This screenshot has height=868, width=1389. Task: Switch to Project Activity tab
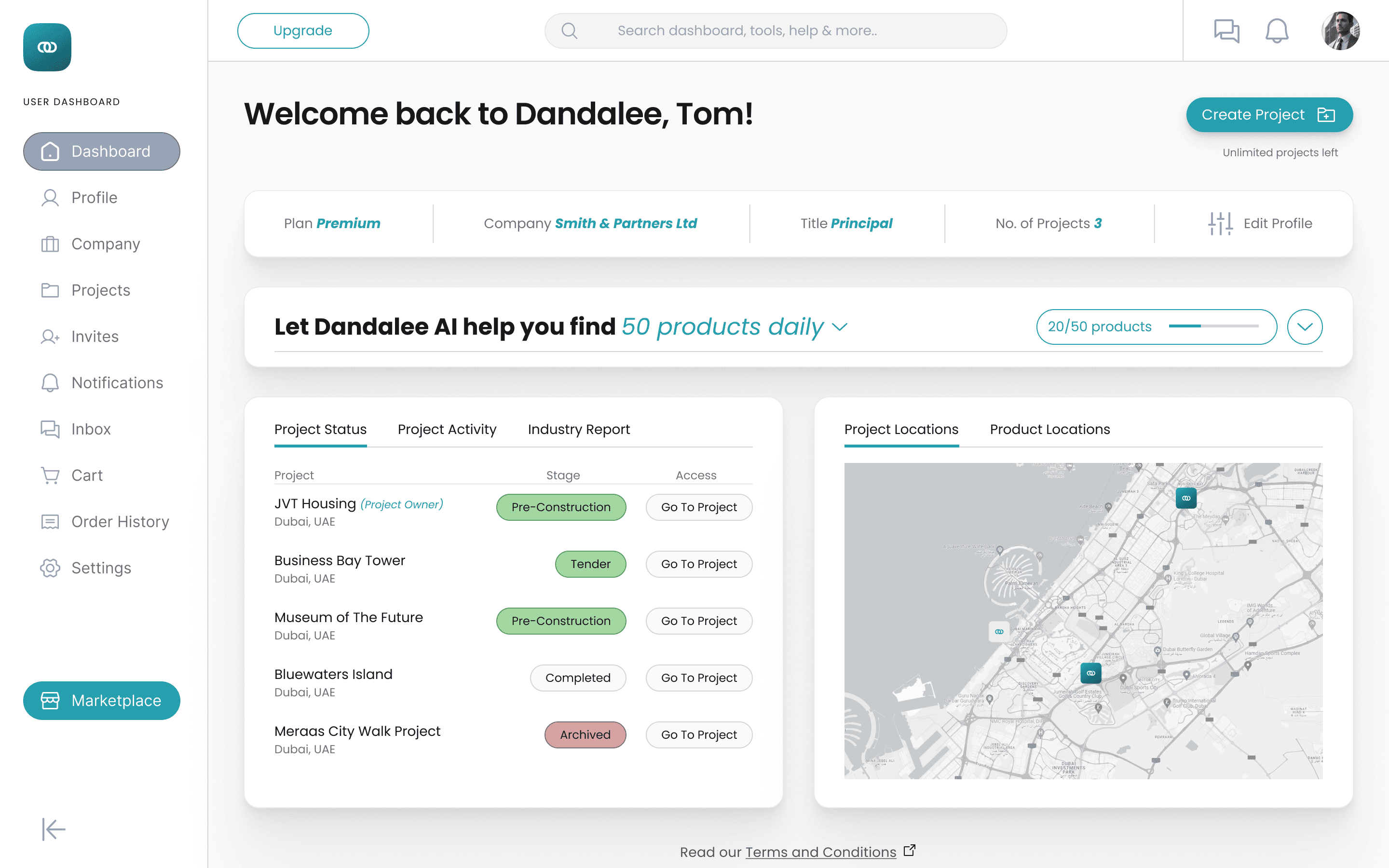click(447, 429)
